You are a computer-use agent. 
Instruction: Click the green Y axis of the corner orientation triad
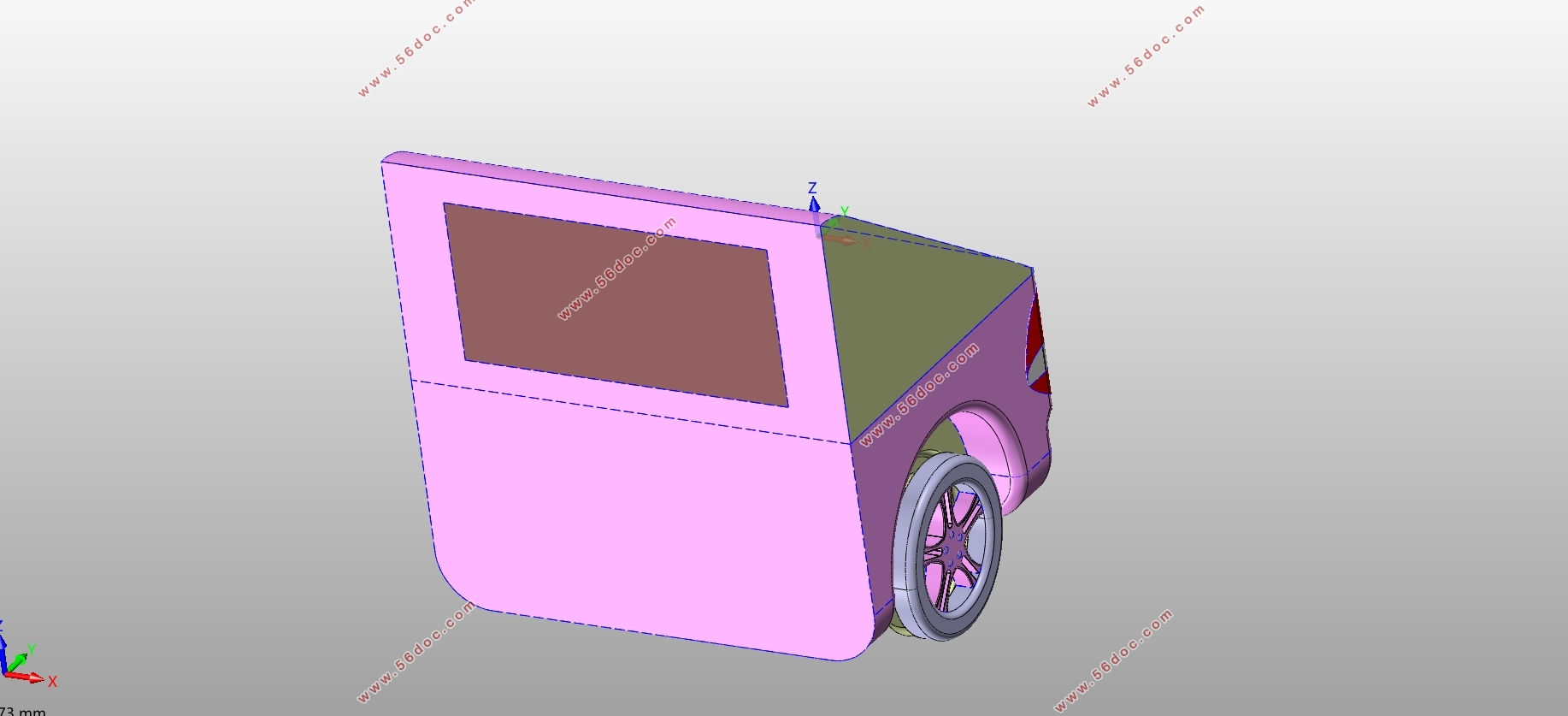17,662
